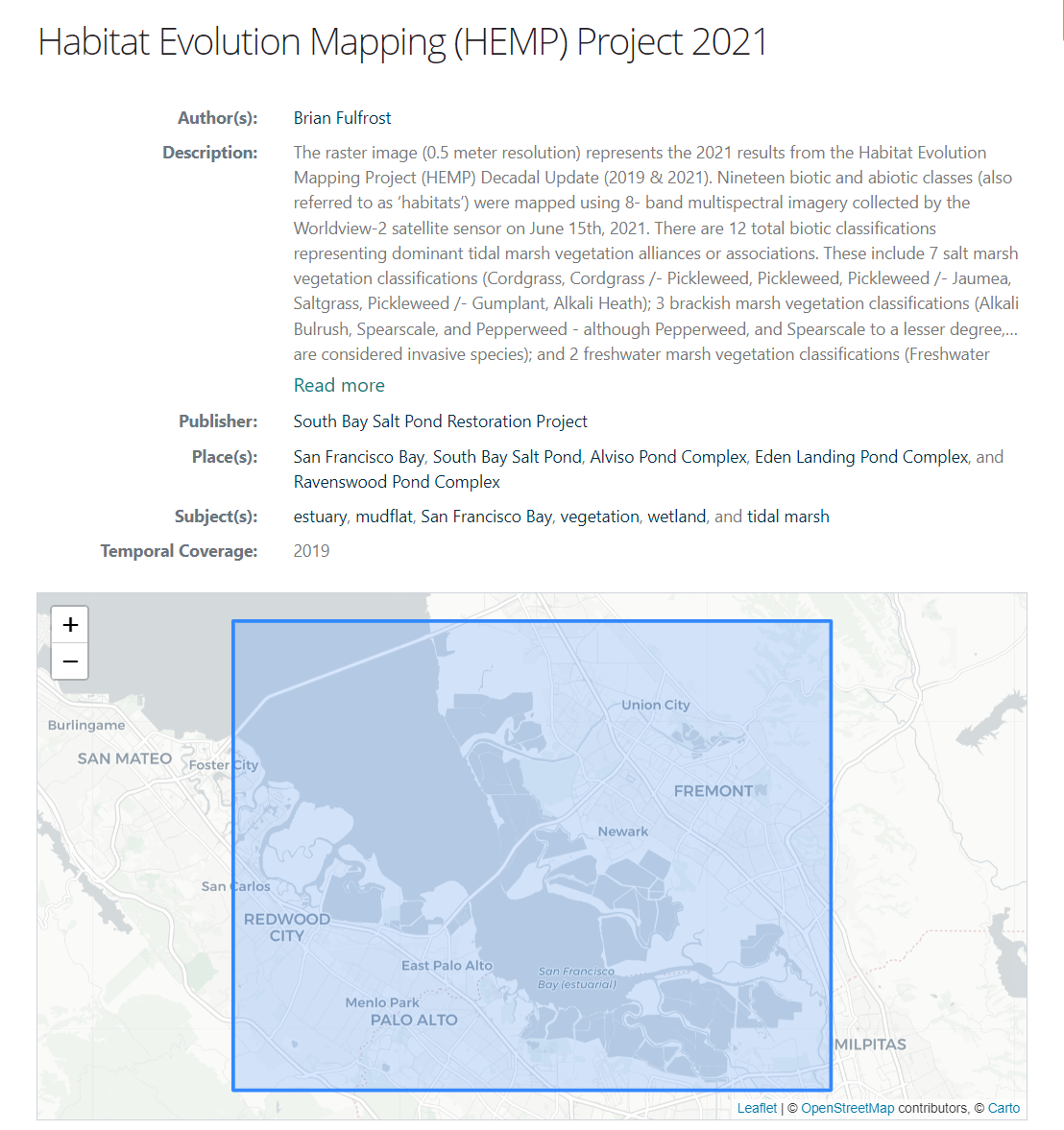Click the Union City map label
Viewport: 1064px width, 1130px height.
click(x=655, y=705)
